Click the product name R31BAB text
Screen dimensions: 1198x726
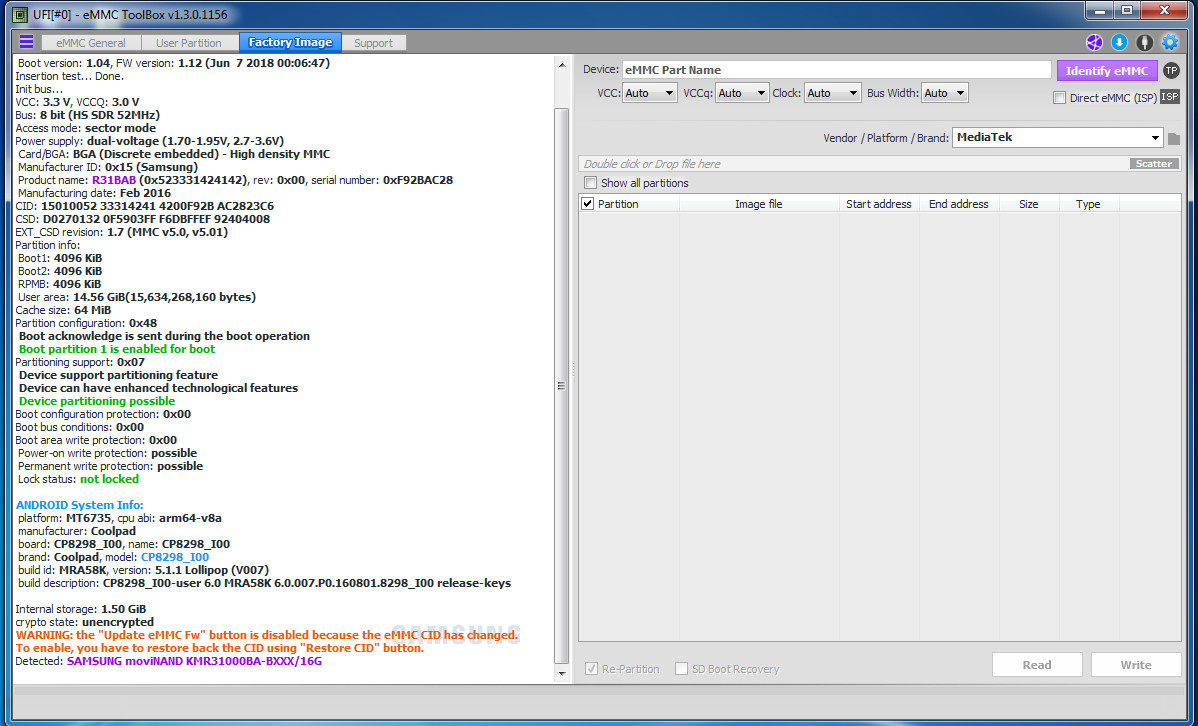(x=114, y=180)
